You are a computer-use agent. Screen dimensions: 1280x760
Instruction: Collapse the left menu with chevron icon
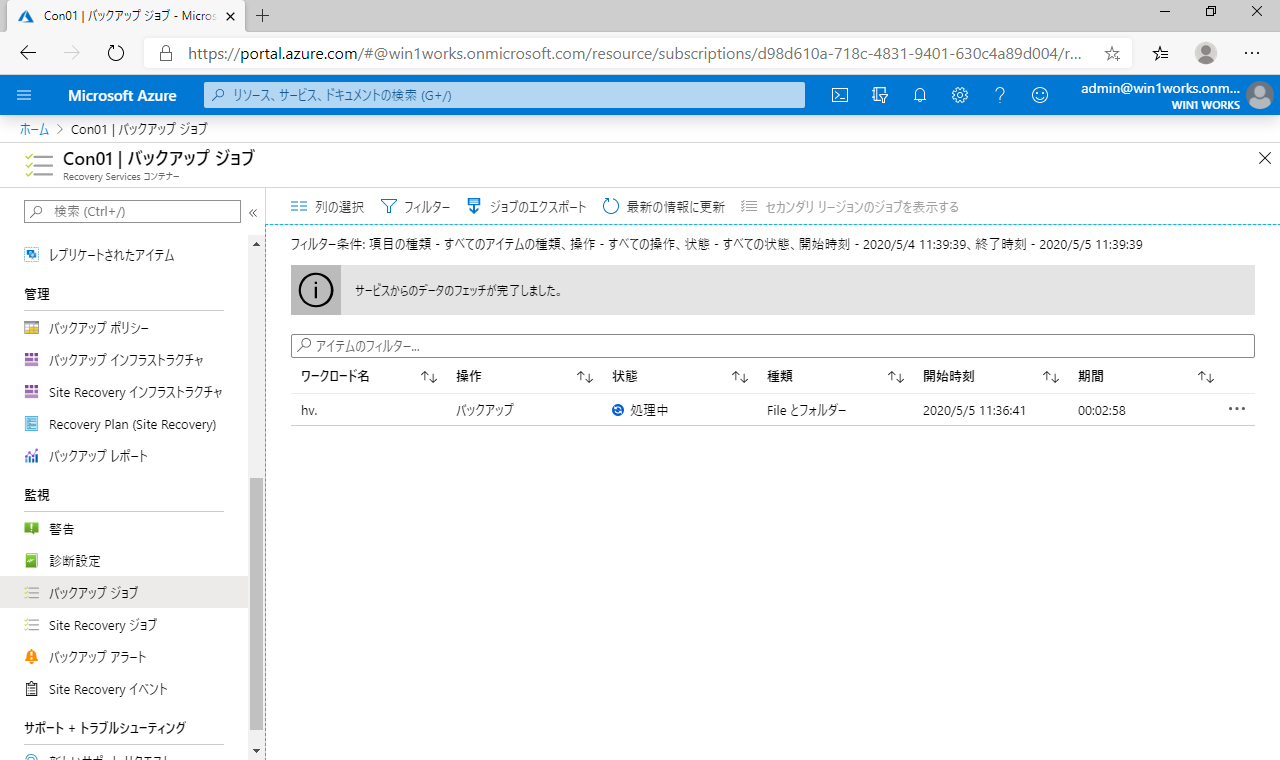tap(253, 212)
